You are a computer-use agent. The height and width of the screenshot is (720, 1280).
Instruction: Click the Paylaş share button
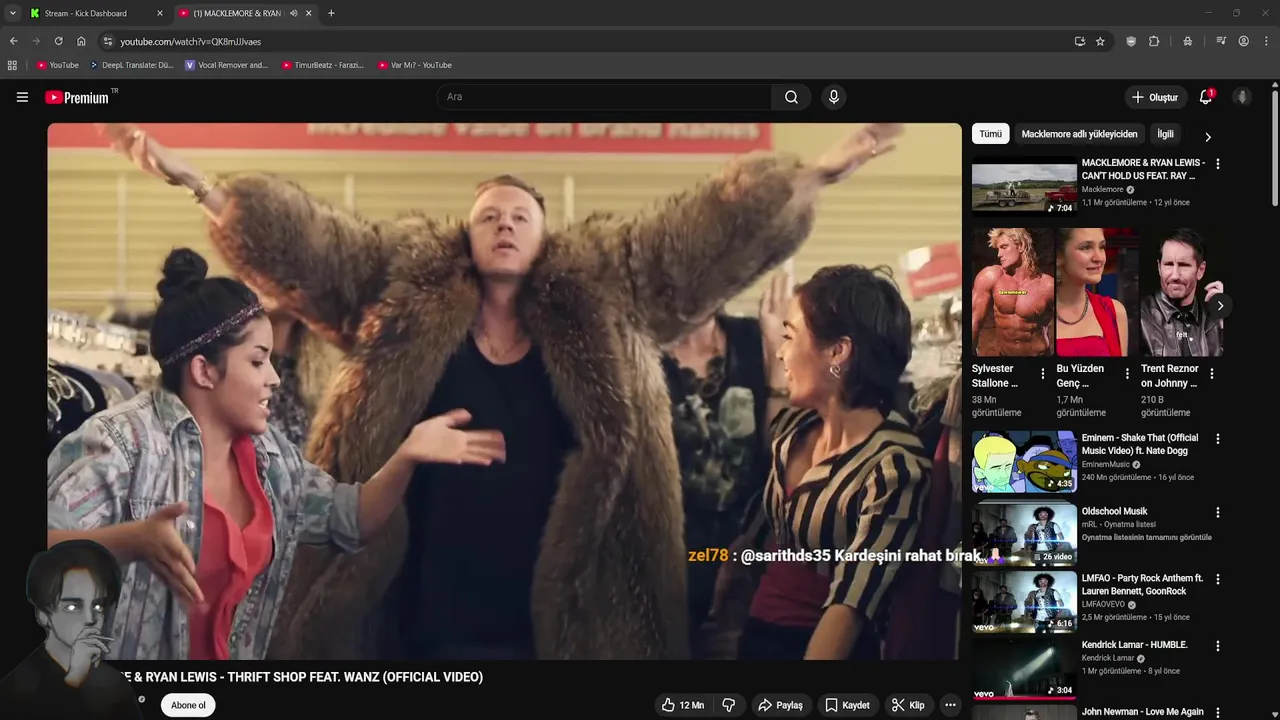[780, 705]
